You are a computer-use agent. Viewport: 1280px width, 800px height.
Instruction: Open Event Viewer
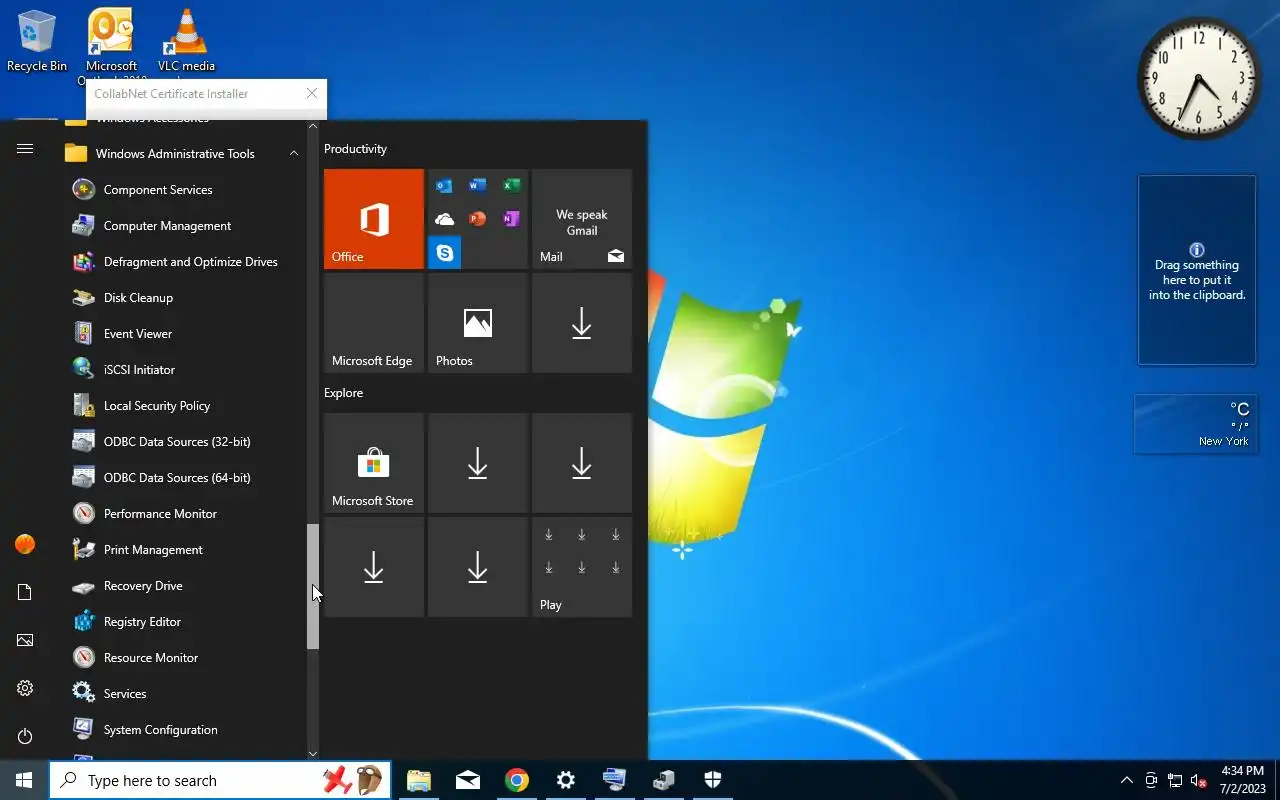[186, 334]
